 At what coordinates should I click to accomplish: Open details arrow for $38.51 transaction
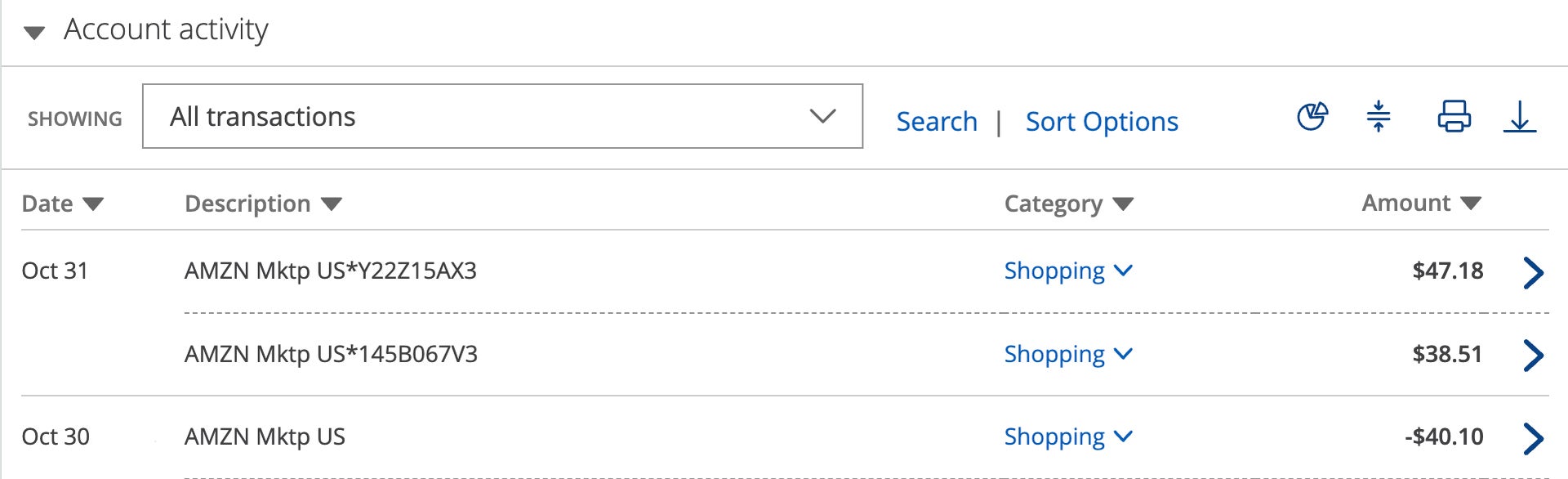tap(1533, 355)
